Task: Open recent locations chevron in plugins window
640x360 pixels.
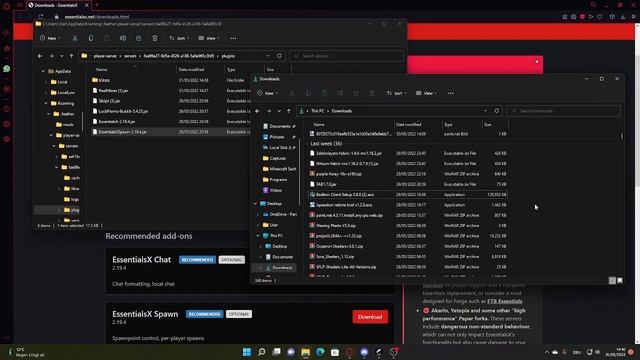Action: click(62, 56)
